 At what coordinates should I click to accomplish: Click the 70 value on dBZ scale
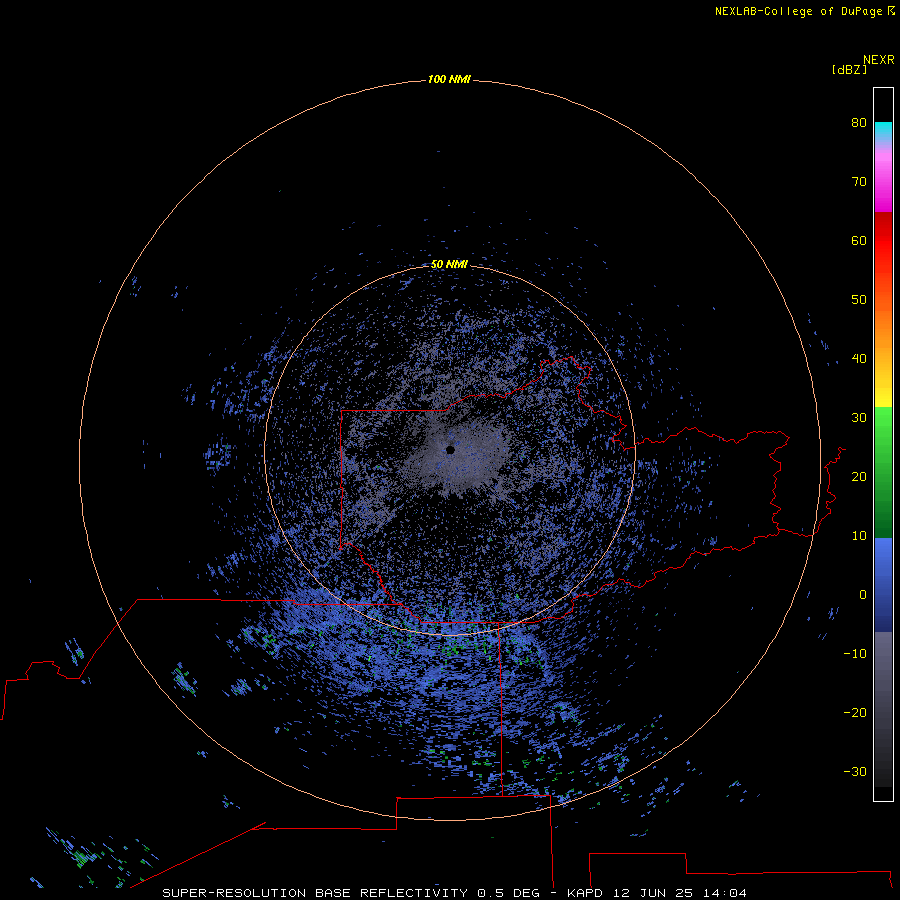tap(859, 181)
